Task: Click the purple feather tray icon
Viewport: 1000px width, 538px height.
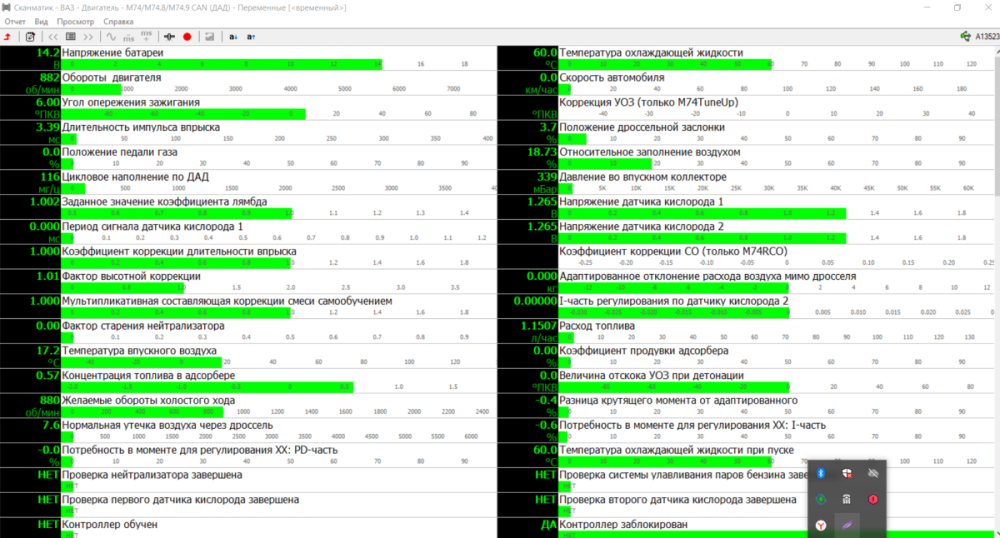Action: click(847, 525)
